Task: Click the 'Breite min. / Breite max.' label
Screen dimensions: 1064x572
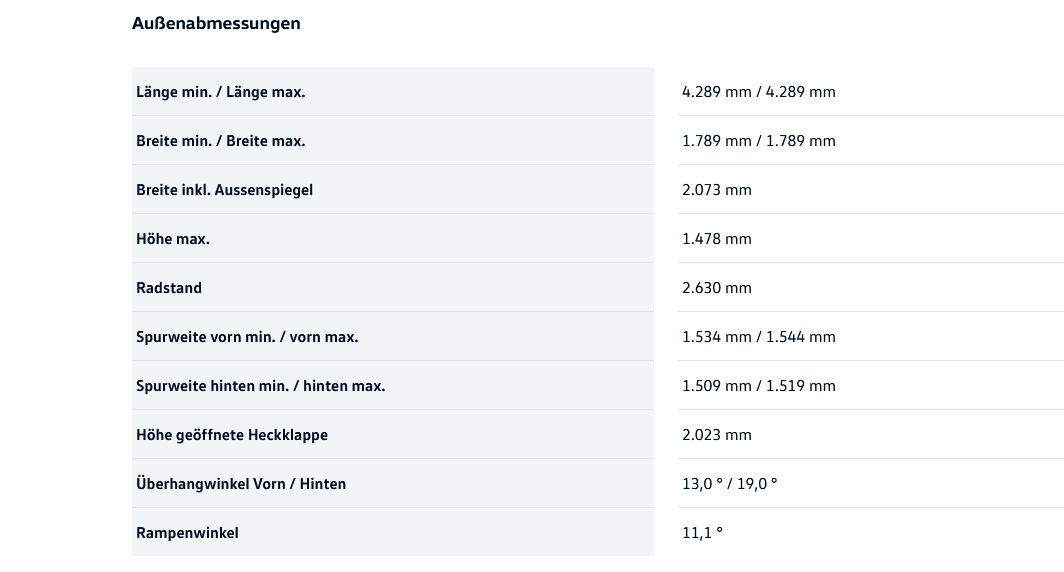Action: point(221,141)
